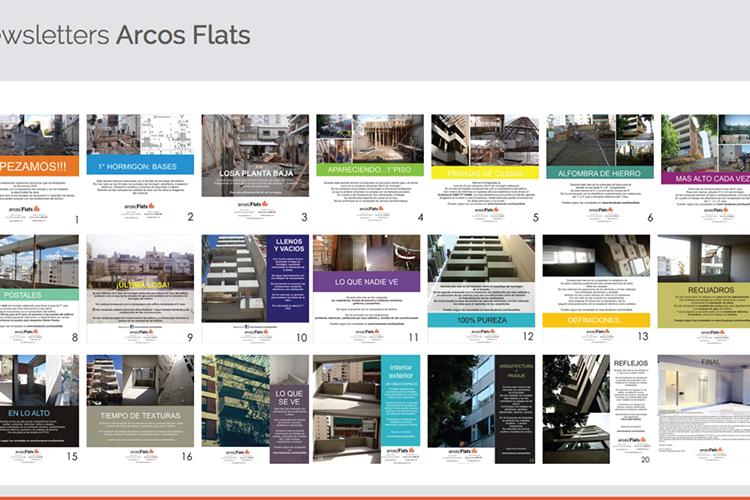Open the 'LOSA PLANTA BAJA' newsletter thumbnail
750x500 pixels.
click(x=255, y=168)
